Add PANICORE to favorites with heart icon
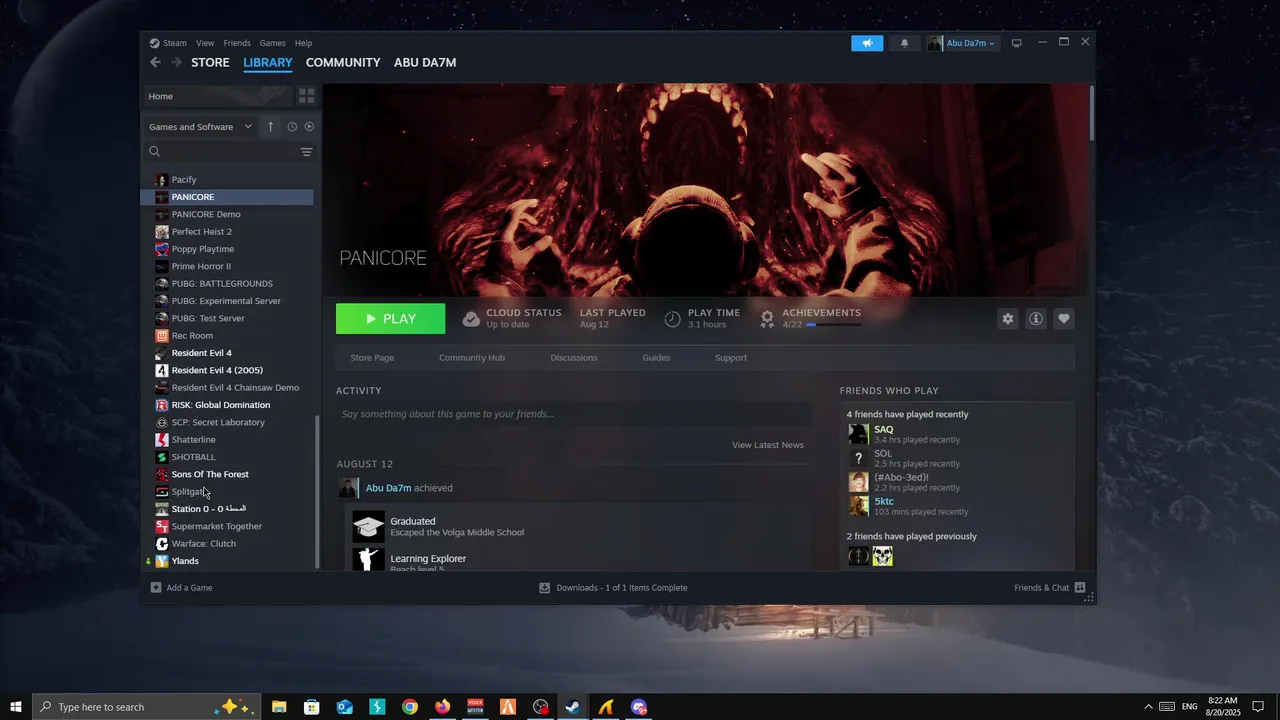Screen dimensions: 1280x720 coord(1064,319)
